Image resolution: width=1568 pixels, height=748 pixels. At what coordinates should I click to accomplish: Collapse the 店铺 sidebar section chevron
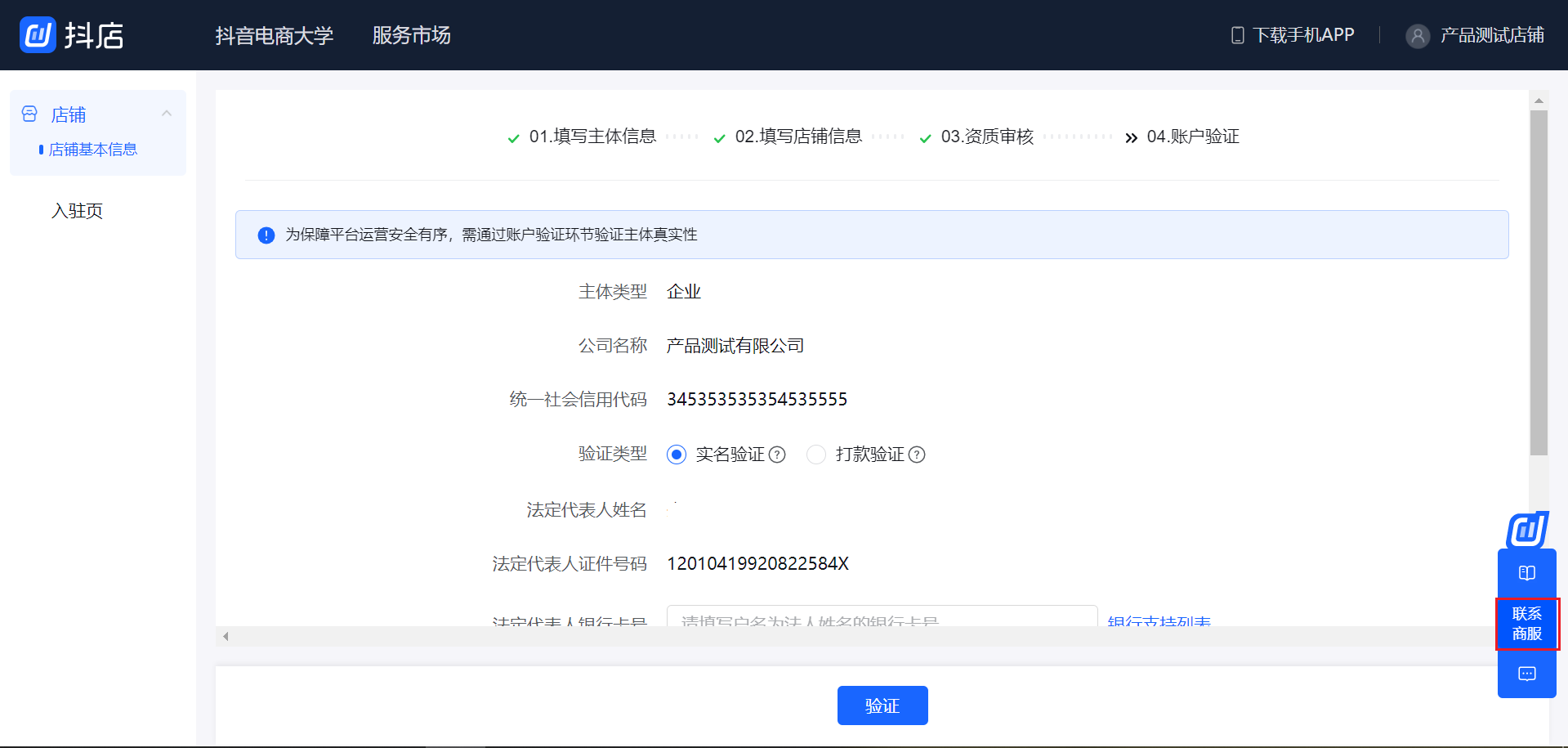[x=167, y=114]
